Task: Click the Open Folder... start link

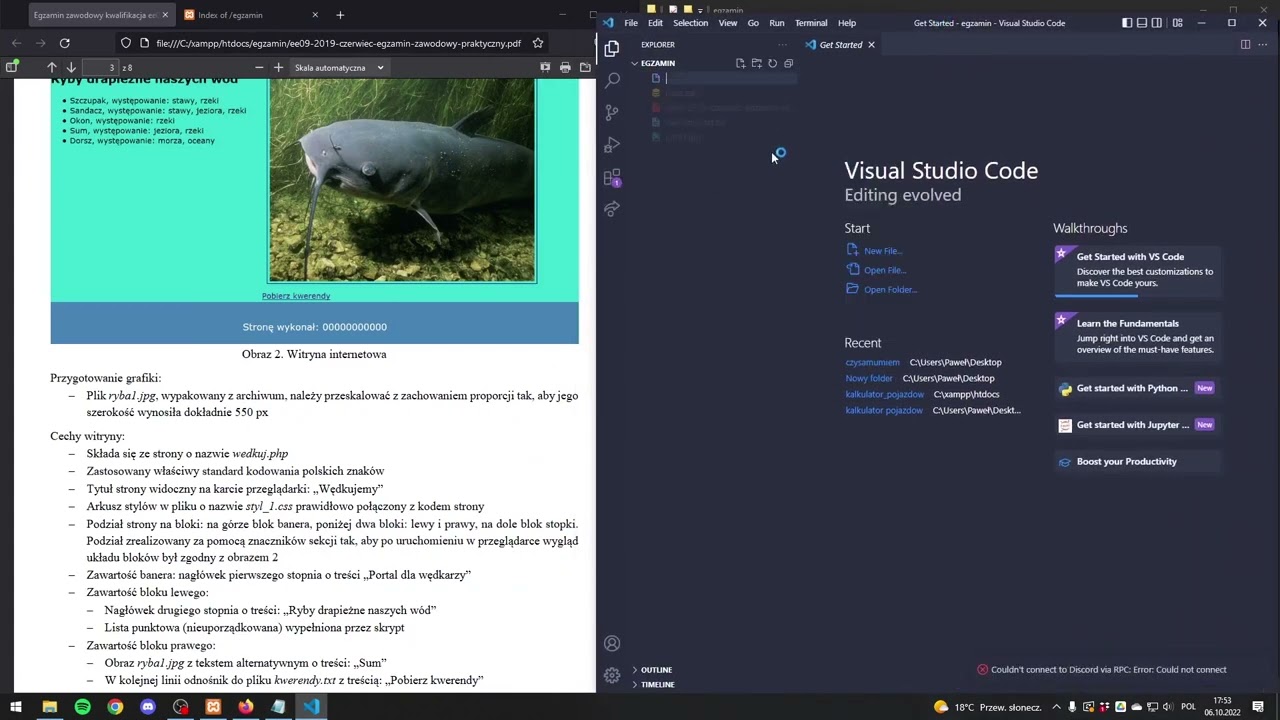Action: click(x=890, y=290)
